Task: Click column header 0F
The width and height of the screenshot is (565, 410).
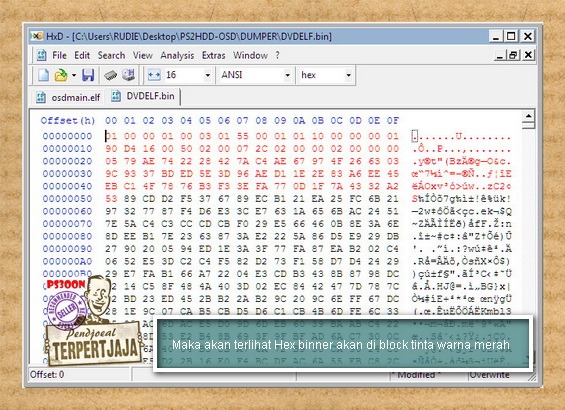Action: point(393,121)
